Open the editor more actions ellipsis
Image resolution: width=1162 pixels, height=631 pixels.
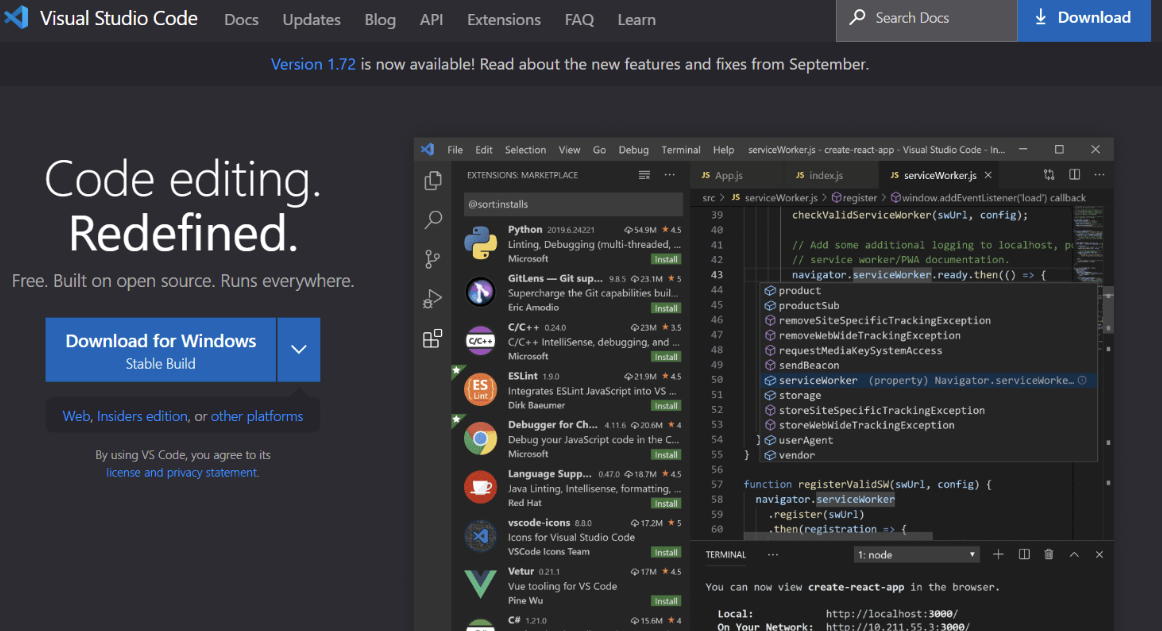pos(1100,175)
